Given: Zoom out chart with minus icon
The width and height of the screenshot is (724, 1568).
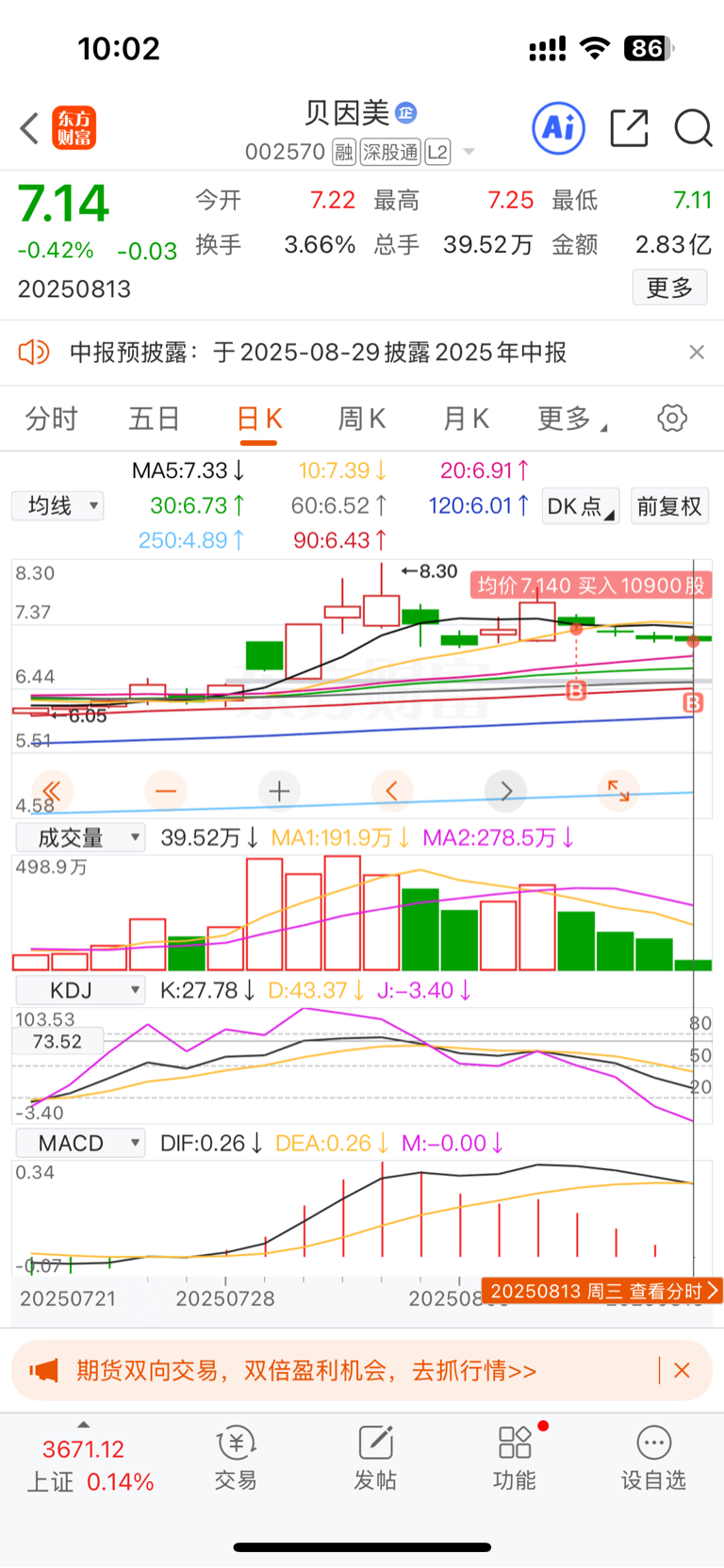Looking at the screenshot, I should coord(166,790).
